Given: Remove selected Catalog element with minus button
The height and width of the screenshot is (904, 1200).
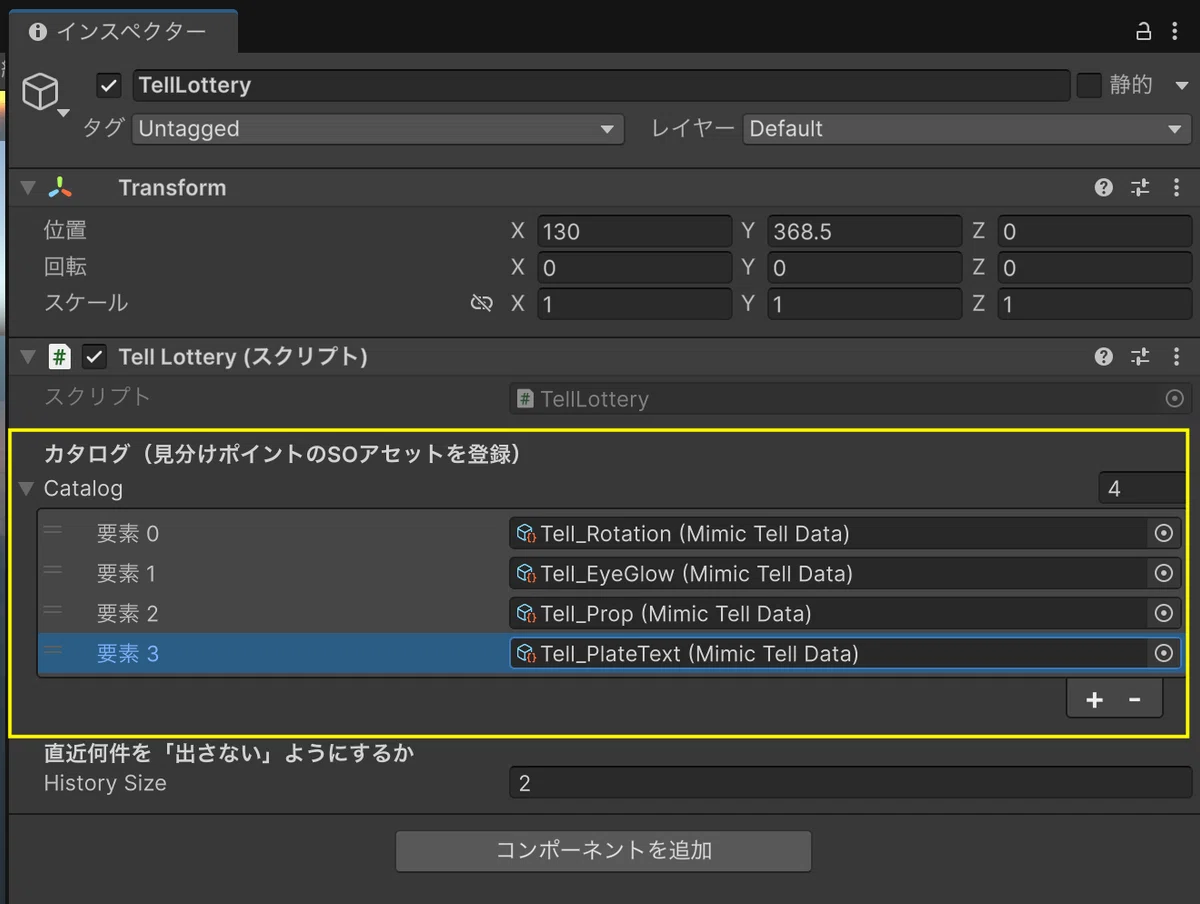Looking at the screenshot, I should [x=1135, y=700].
